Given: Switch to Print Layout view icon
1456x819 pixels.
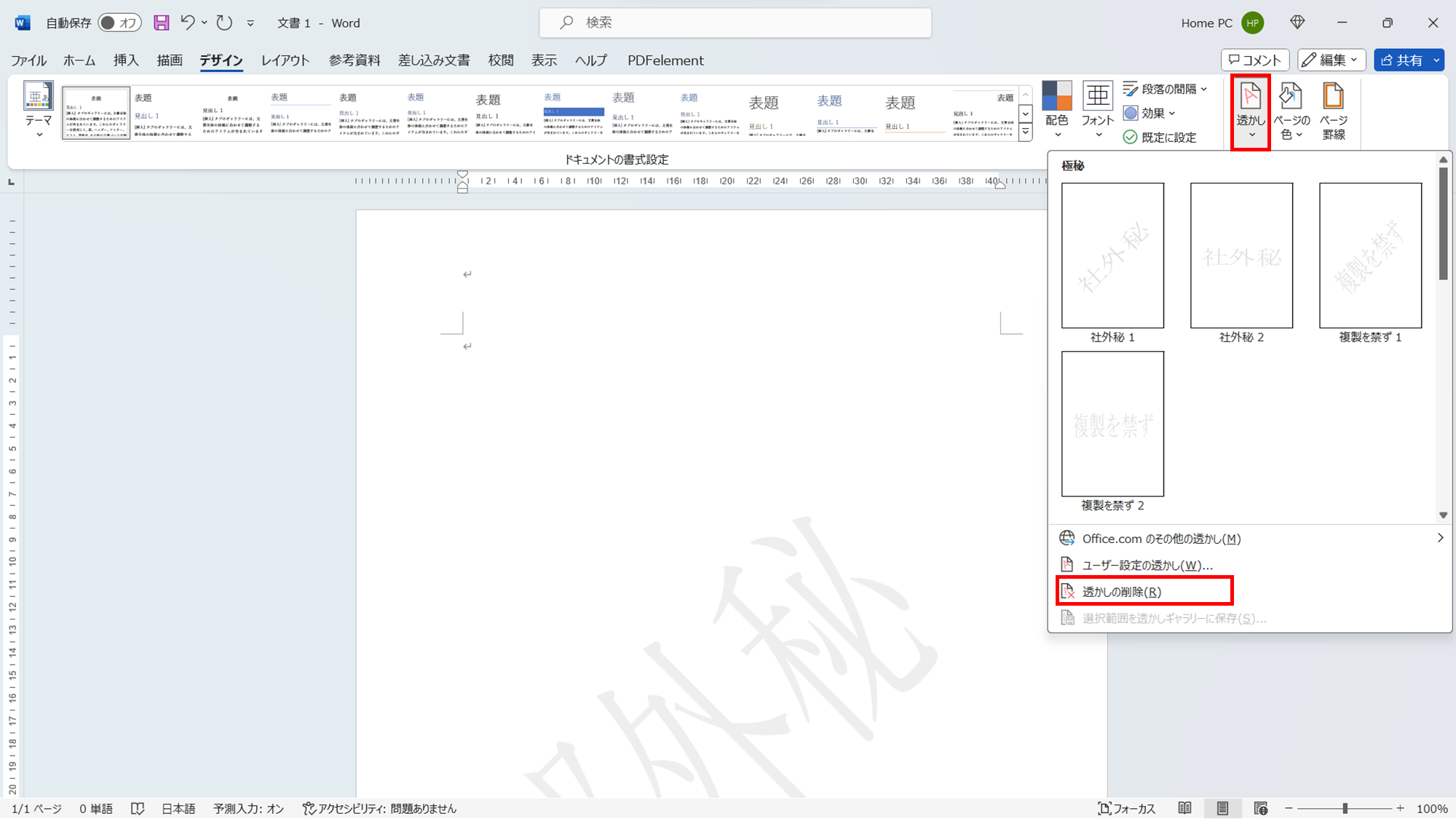Looking at the screenshot, I should click(1222, 809).
